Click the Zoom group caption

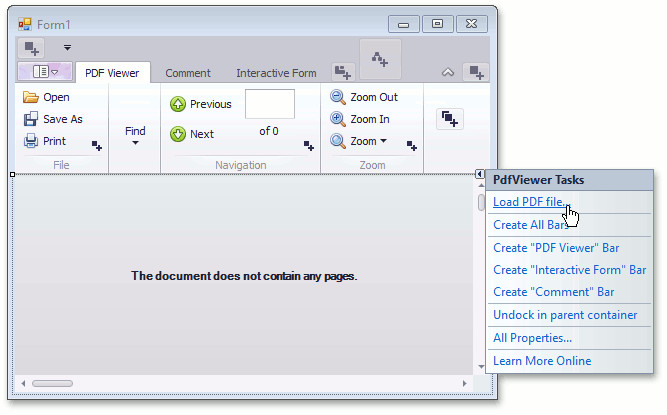[372, 165]
